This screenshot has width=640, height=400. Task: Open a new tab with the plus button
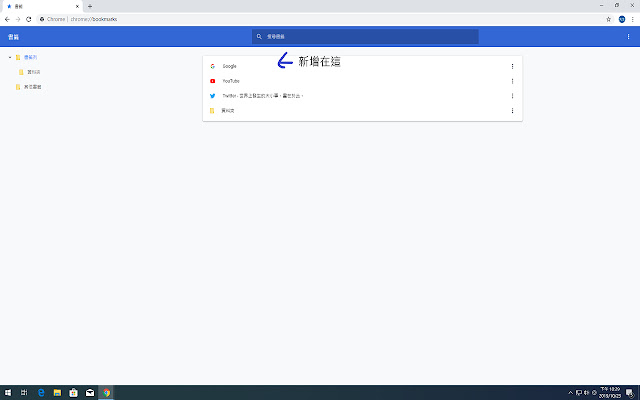click(90, 7)
